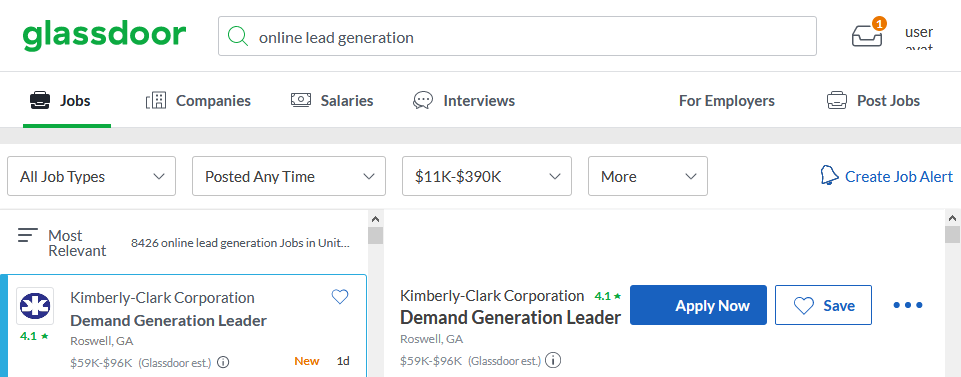The width and height of the screenshot is (961, 377).
Task: Select Demand Generation Leader in job list
Action: [x=169, y=321]
